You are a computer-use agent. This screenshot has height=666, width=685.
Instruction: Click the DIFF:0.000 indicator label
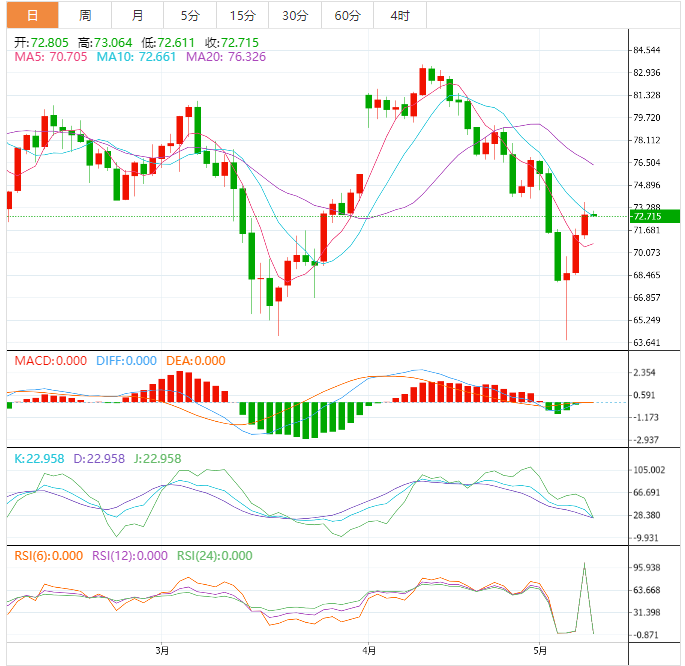pyautogui.click(x=126, y=361)
